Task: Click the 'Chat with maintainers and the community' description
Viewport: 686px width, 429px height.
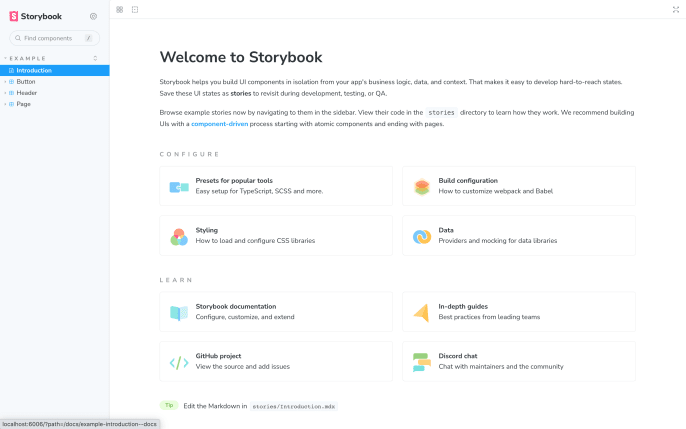Action: (501, 366)
